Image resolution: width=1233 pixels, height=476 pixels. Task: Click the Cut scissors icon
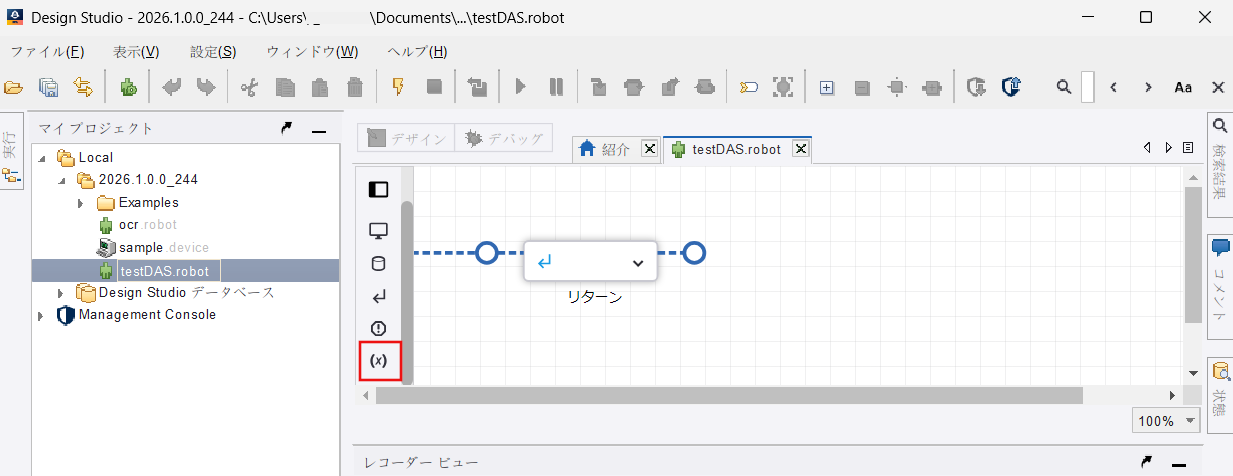[x=249, y=87]
